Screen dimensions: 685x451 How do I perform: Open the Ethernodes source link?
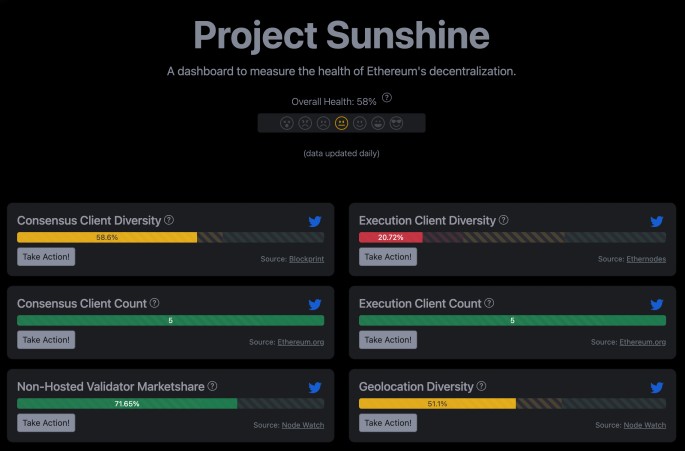(645, 259)
